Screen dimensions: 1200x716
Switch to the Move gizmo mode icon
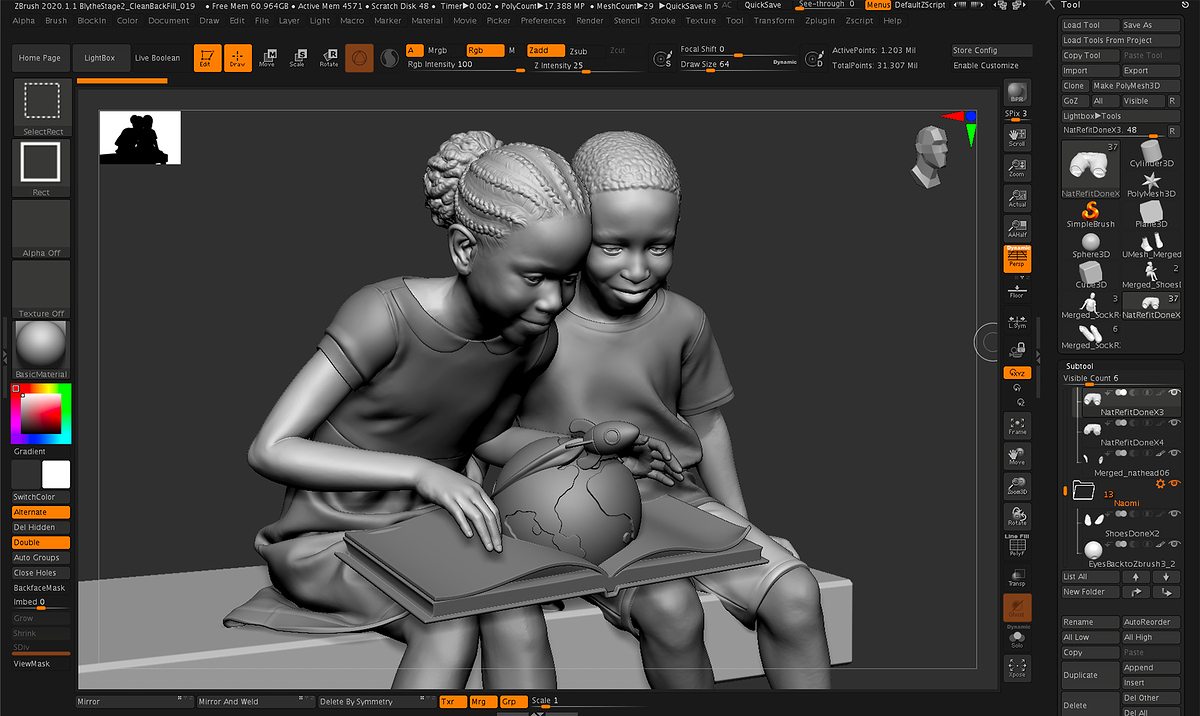(x=267, y=58)
